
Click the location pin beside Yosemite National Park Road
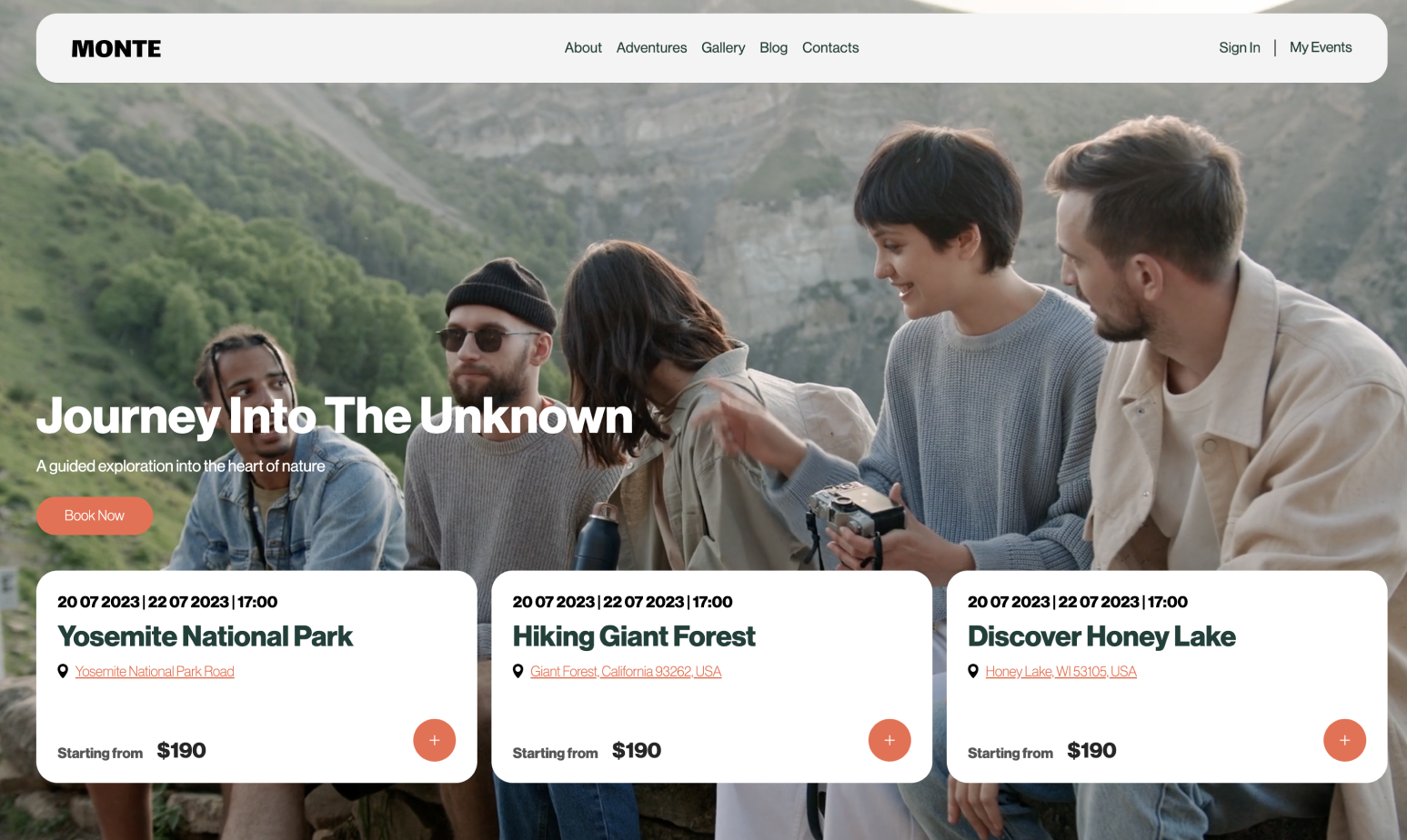63,671
